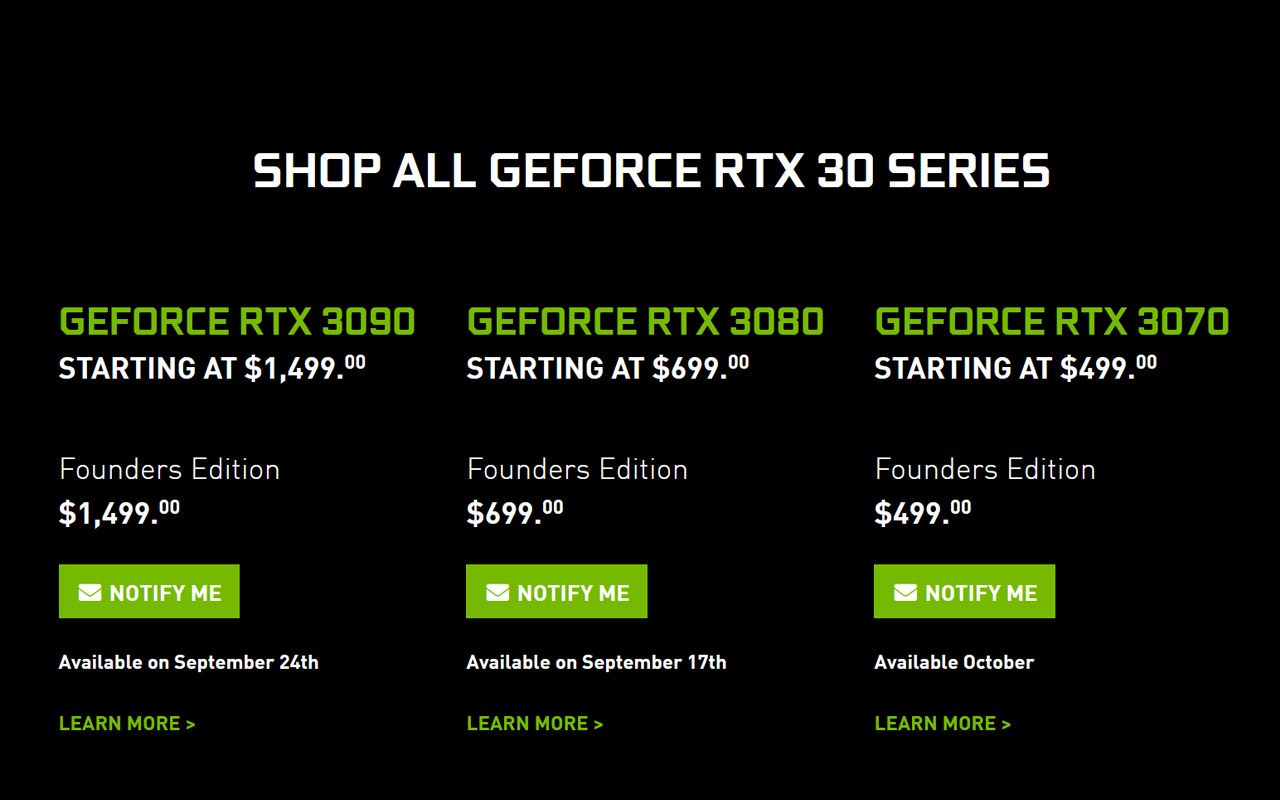Click the chevron after RTX 3090 Learn More

pos(191,723)
